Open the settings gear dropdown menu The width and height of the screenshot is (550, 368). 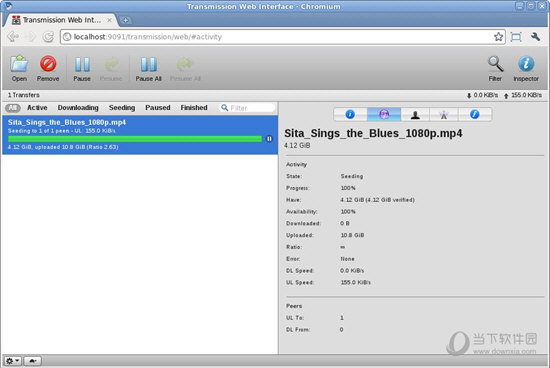coord(13,361)
